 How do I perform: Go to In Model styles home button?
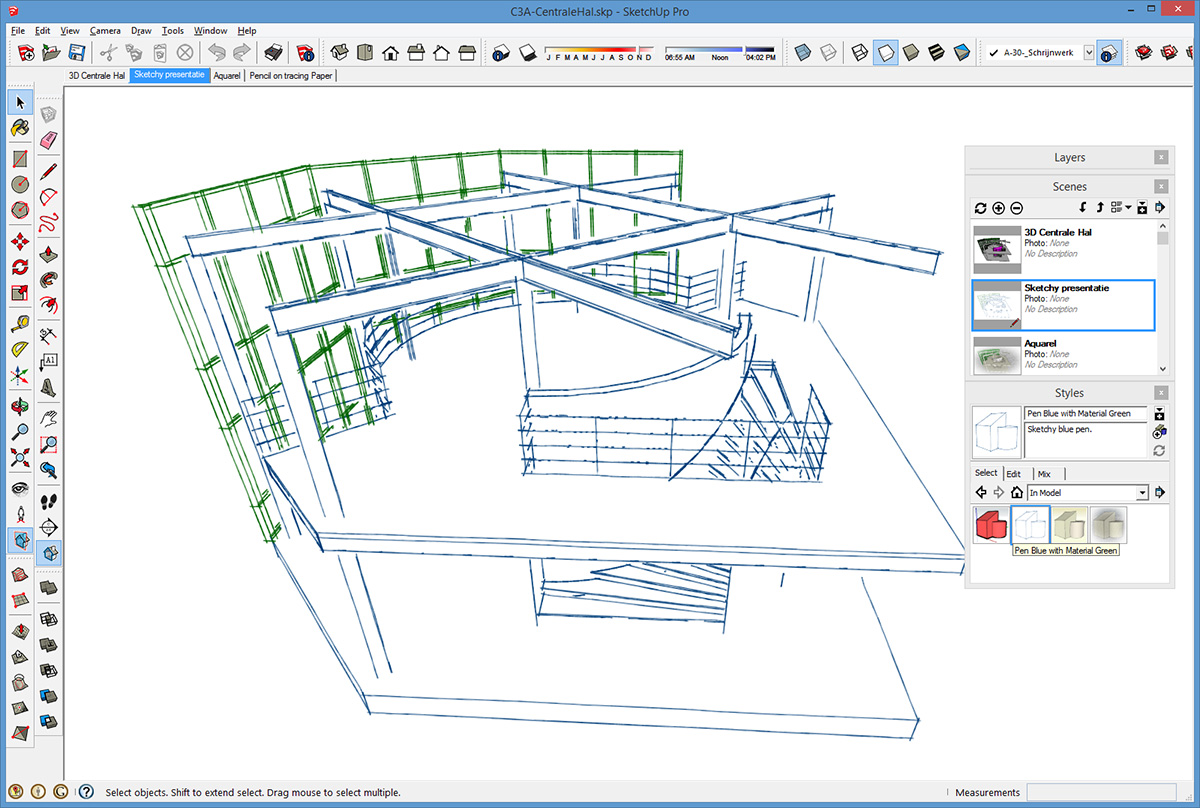pyautogui.click(x=1016, y=492)
